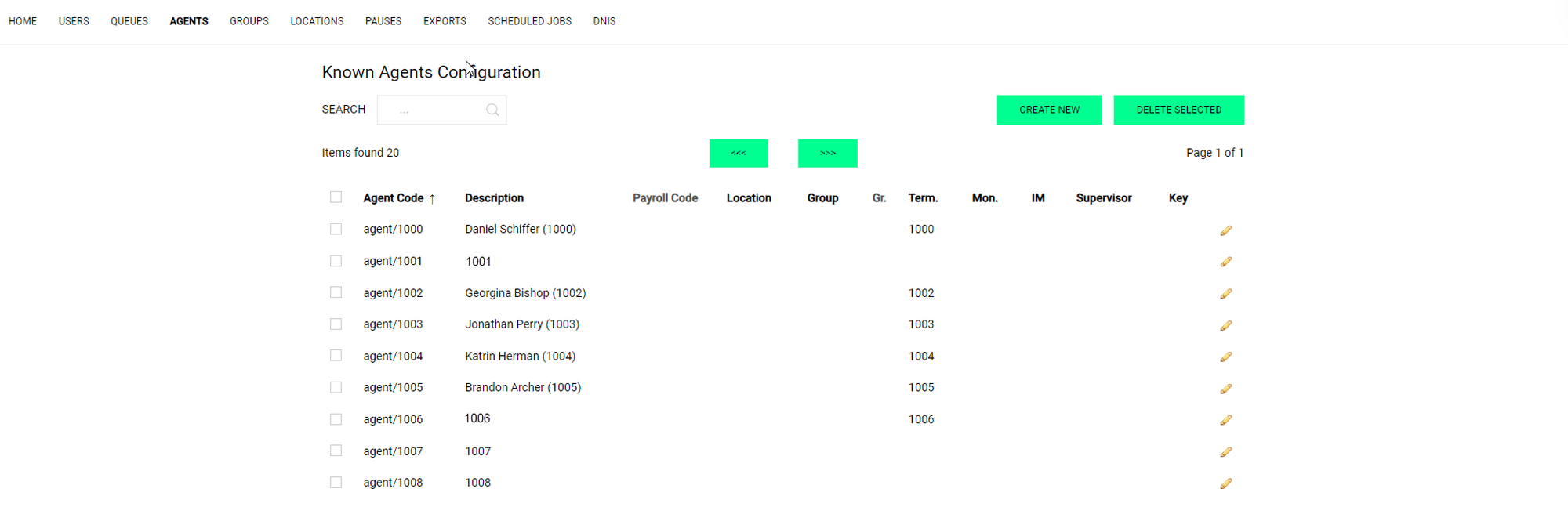Go to next page with >>> button
1568x507 pixels.
click(827, 154)
